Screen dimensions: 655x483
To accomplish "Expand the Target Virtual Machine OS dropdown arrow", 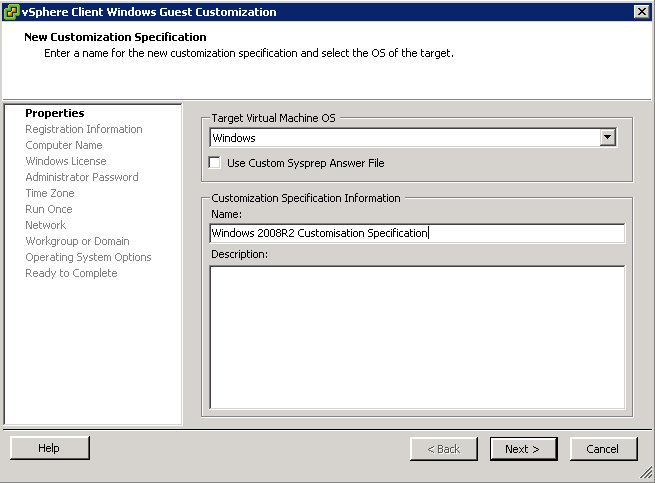I will coord(608,137).
